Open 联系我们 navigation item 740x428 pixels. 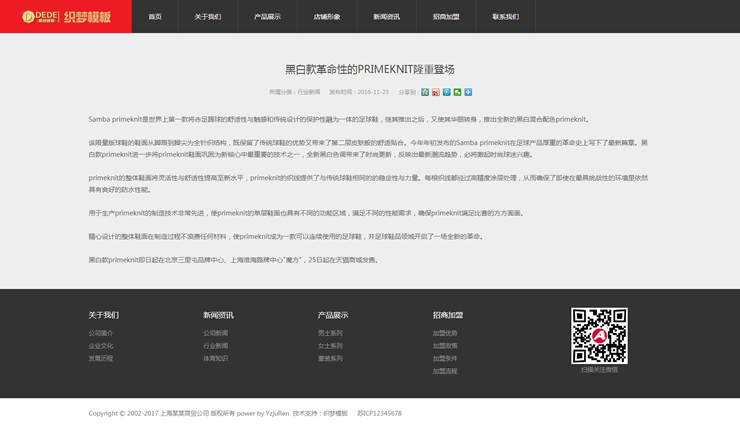[x=505, y=17]
